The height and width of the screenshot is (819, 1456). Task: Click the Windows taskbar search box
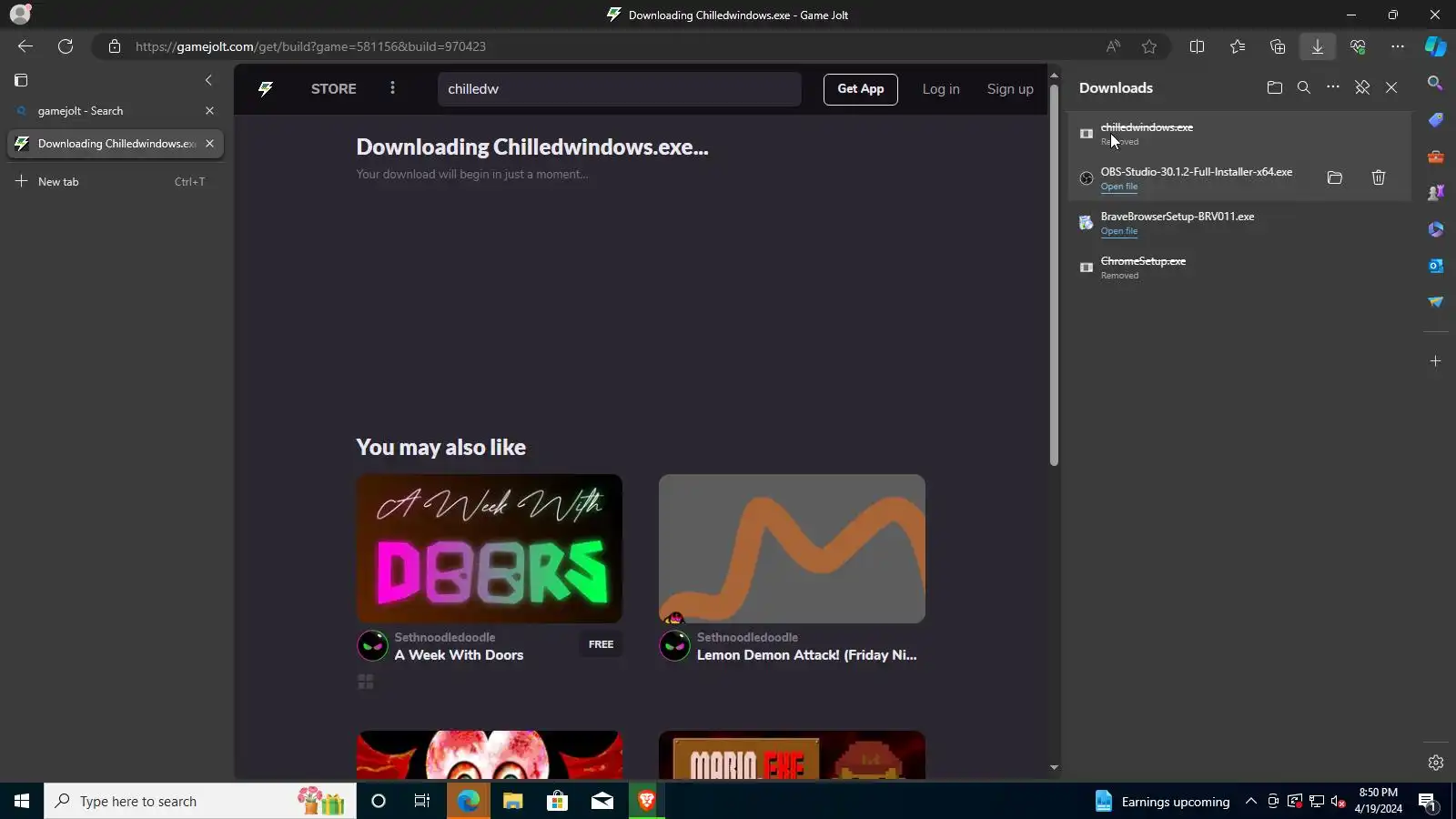[200, 801]
